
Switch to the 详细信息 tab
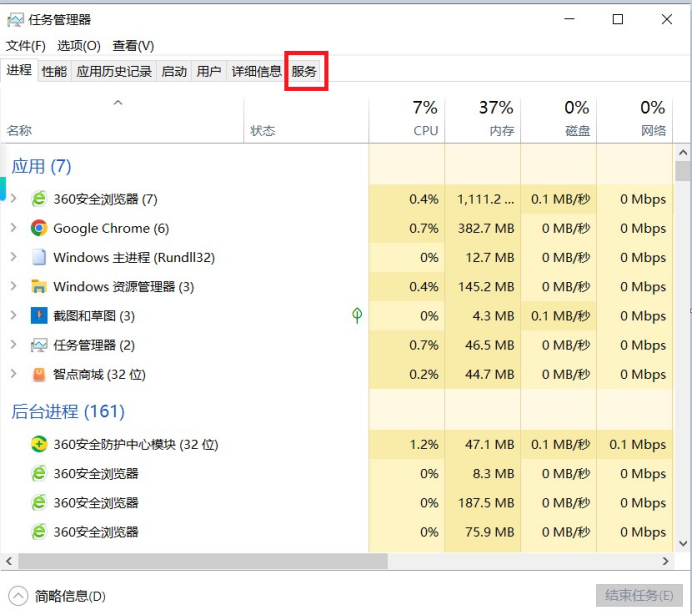[256, 71]
